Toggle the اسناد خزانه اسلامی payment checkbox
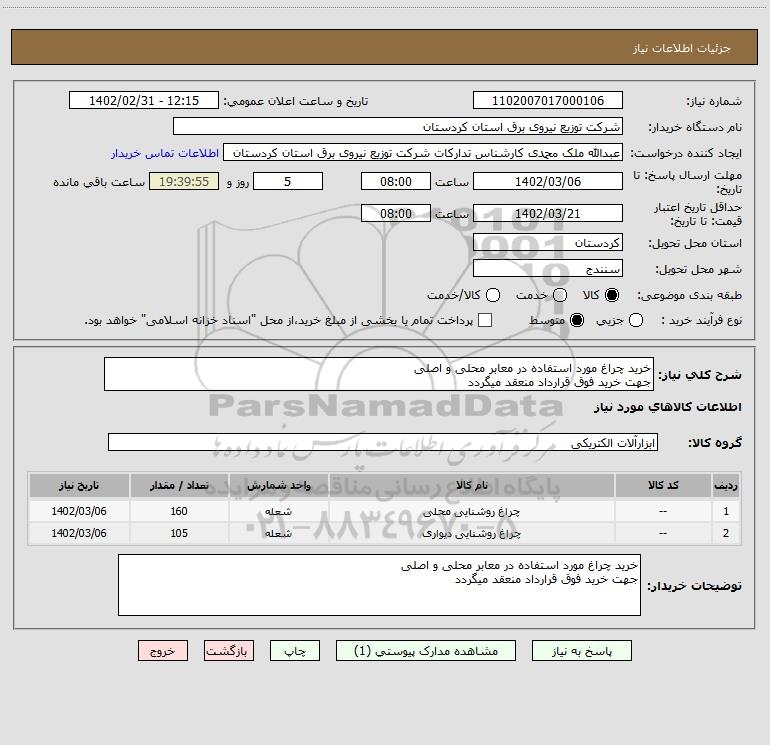 click(x=485, y=320)
